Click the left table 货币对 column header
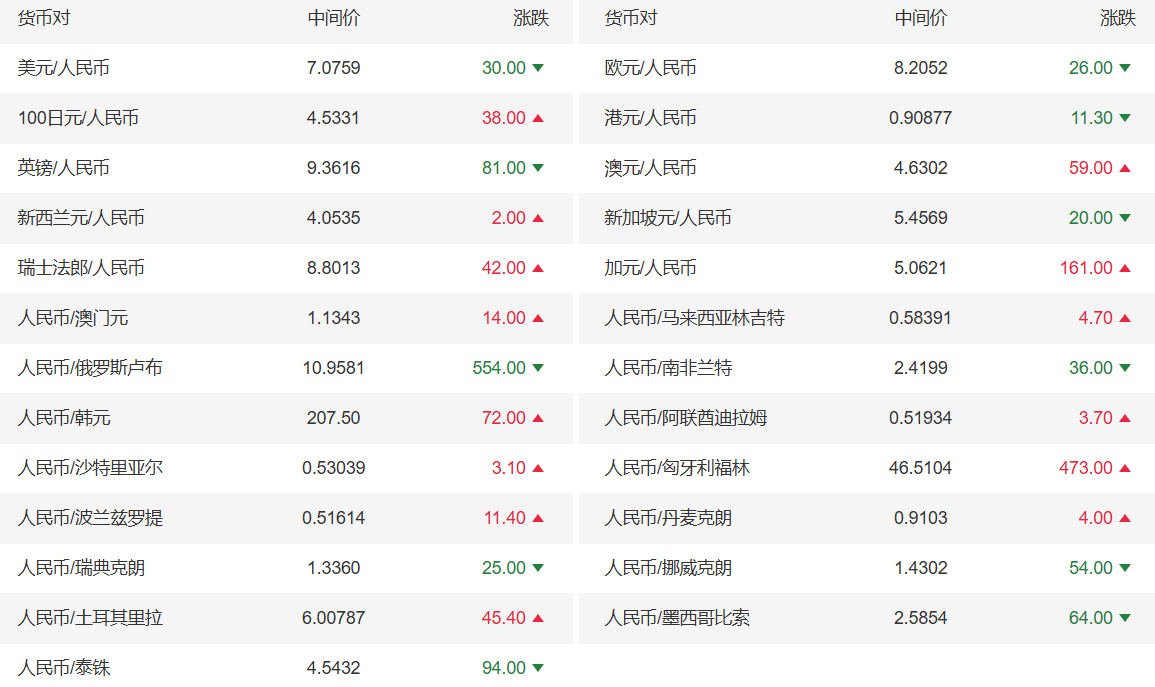Screen dimensions: 1155x687 (x=44, y=18)
